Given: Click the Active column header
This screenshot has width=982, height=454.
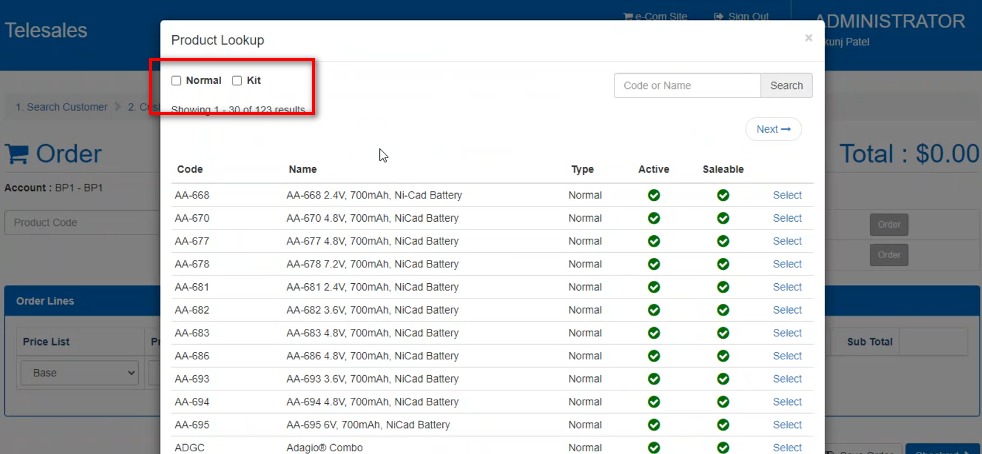Looking at the screenshot, I should point(654,169).
